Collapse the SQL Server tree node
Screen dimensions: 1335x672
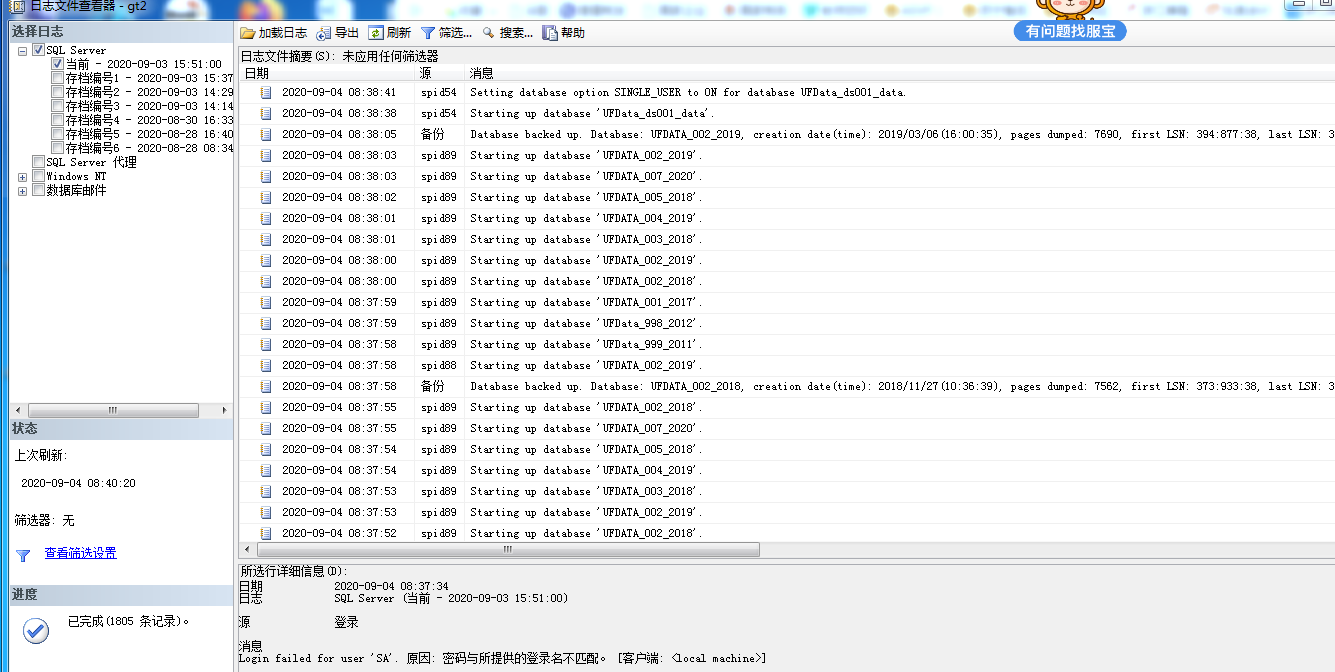[22, 51]
